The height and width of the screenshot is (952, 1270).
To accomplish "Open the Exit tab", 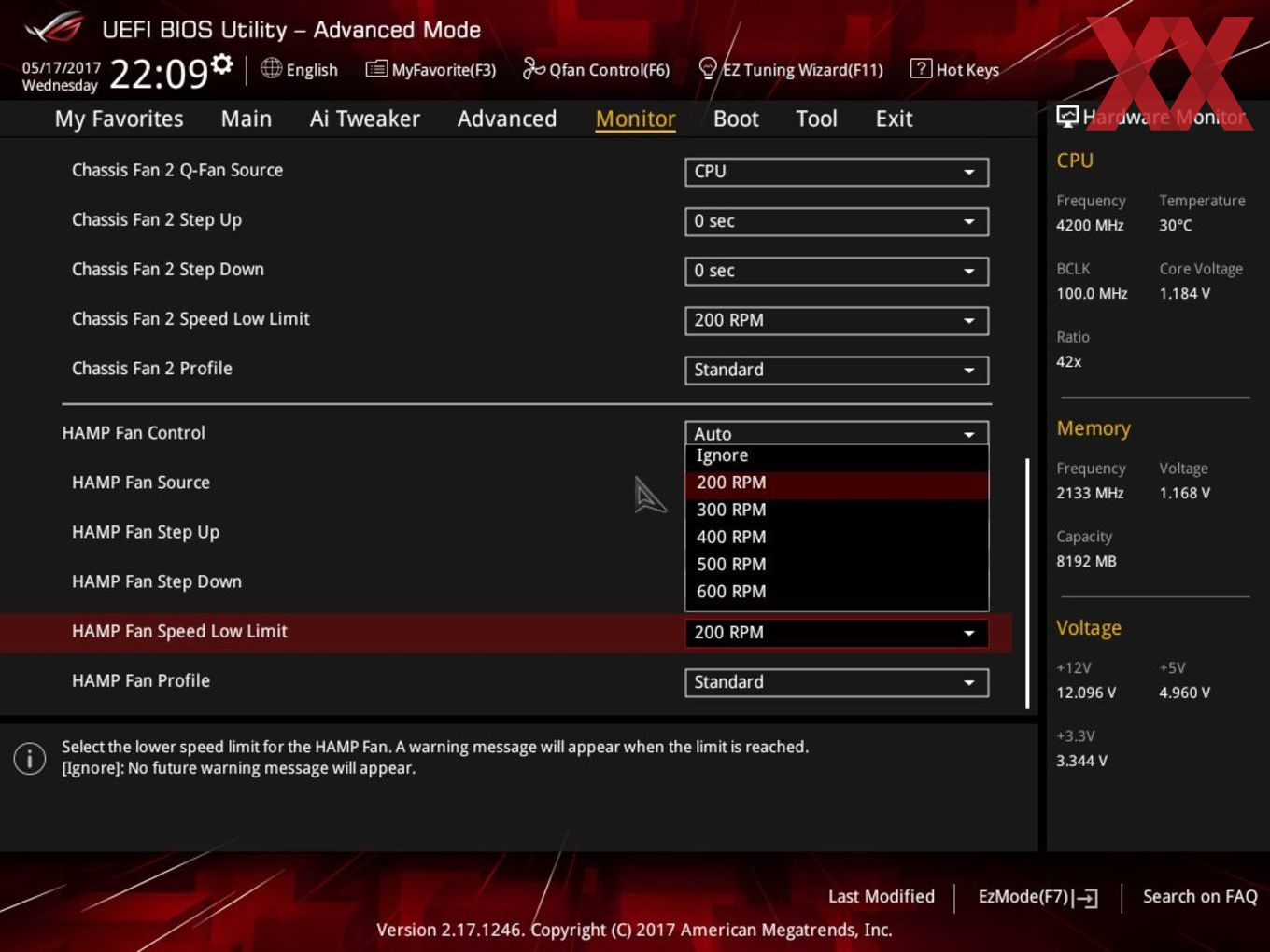I will point(894,119).
